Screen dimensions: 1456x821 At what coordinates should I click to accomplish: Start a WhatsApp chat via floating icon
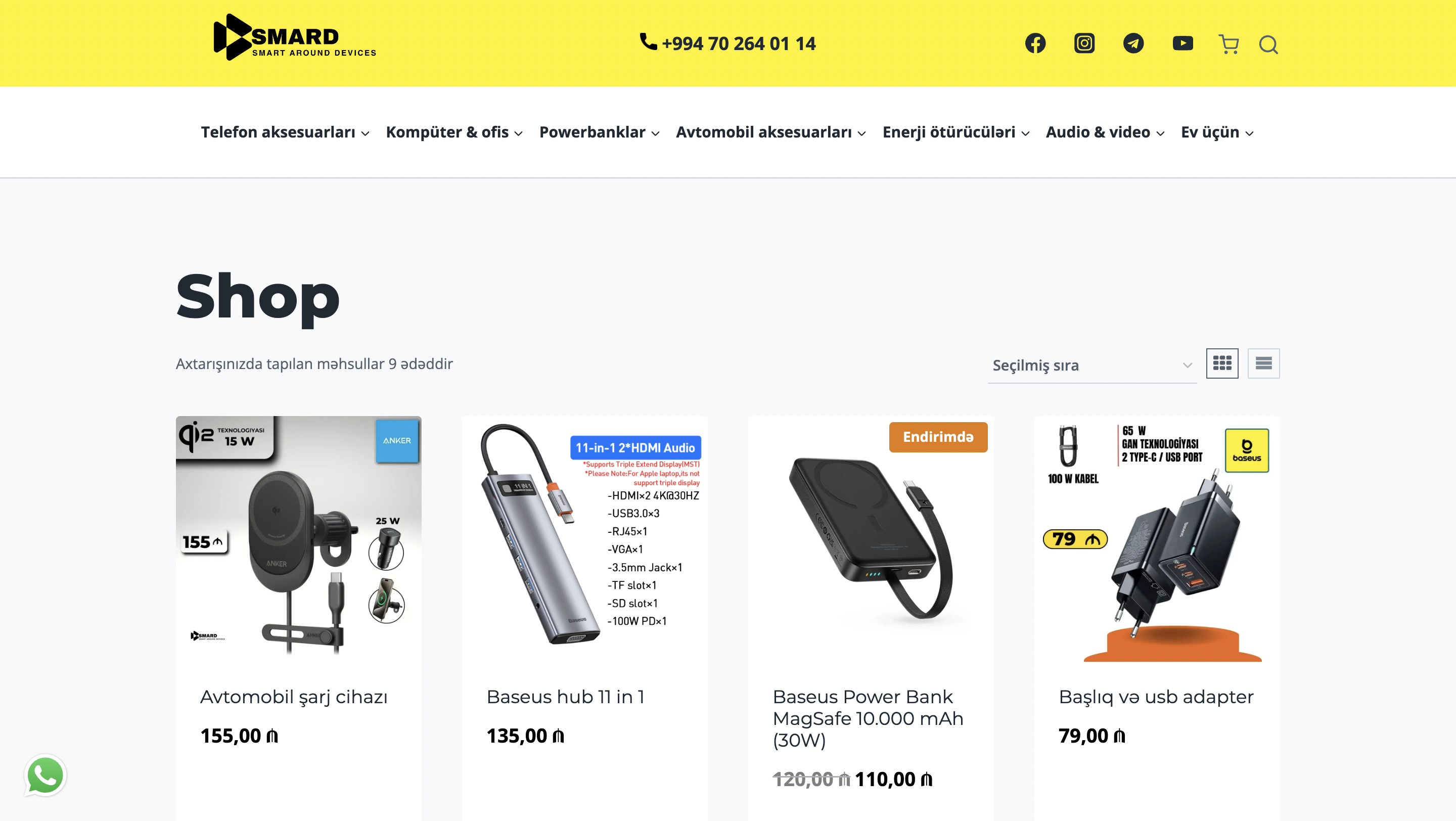pos(45,775)
